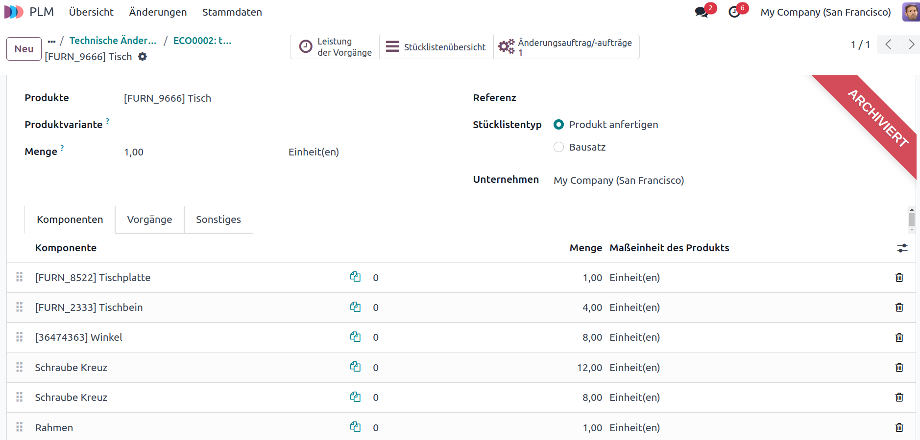
Task: Open column settings adjust icon
Action: 902,248
